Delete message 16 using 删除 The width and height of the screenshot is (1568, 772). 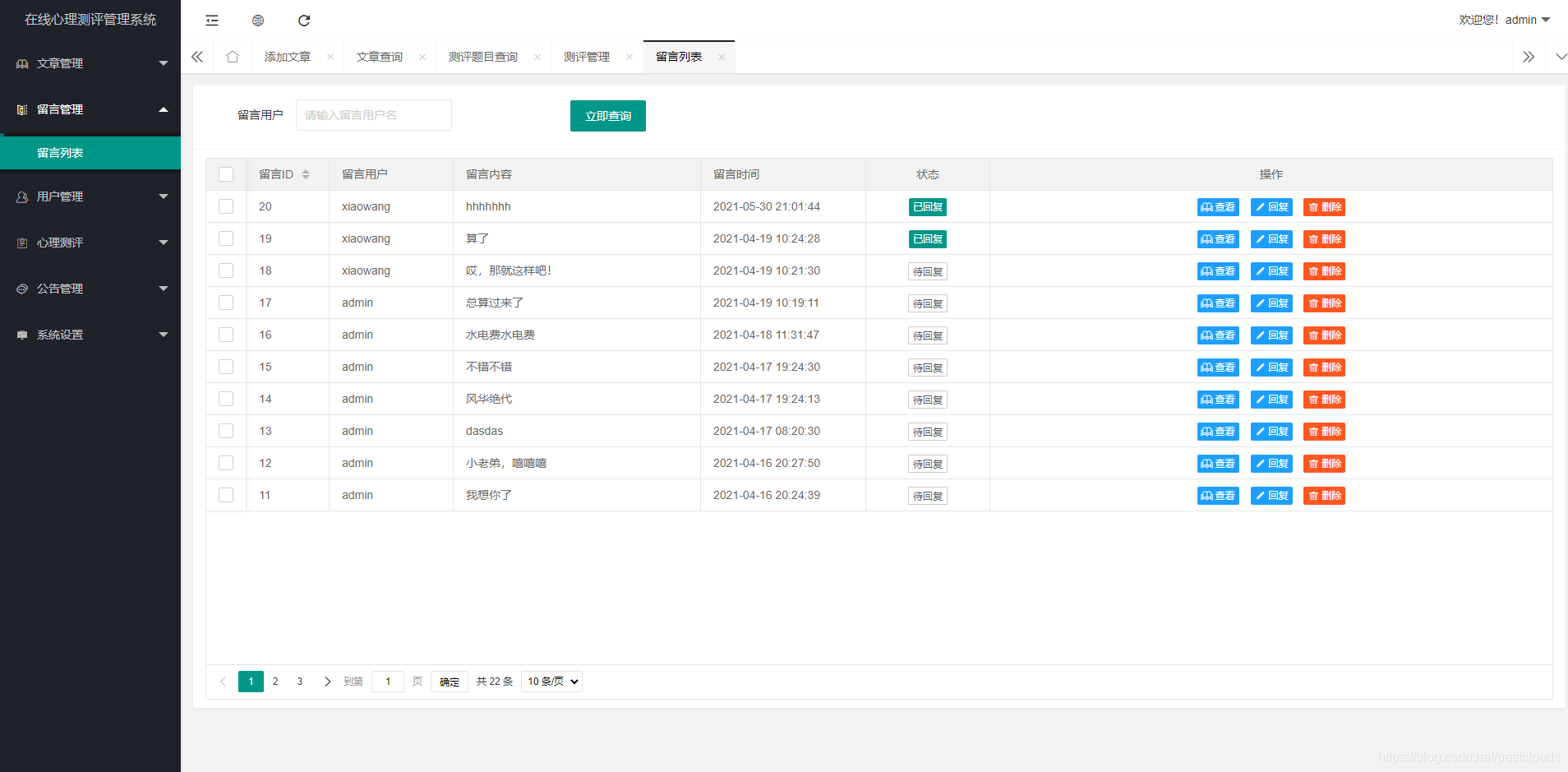(1324, 335)
